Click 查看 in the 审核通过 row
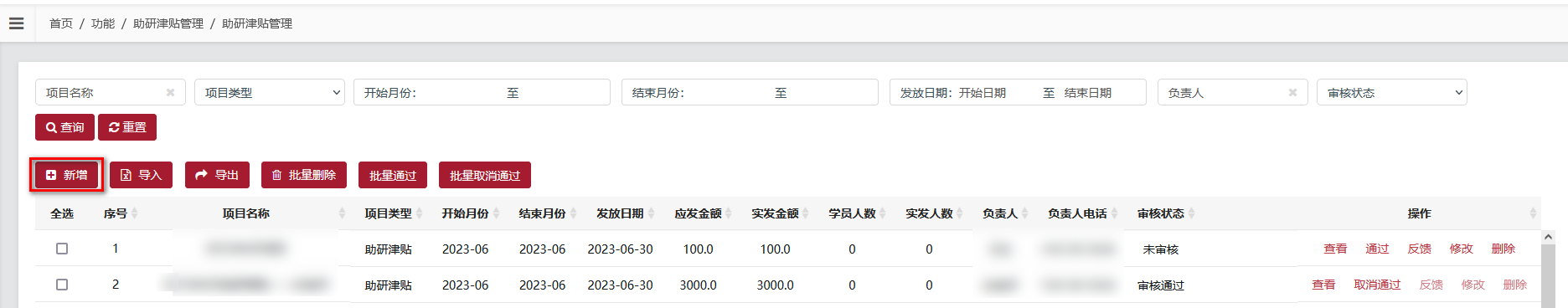This screenshot has width=1568, height=308. tap(1323, 285)
